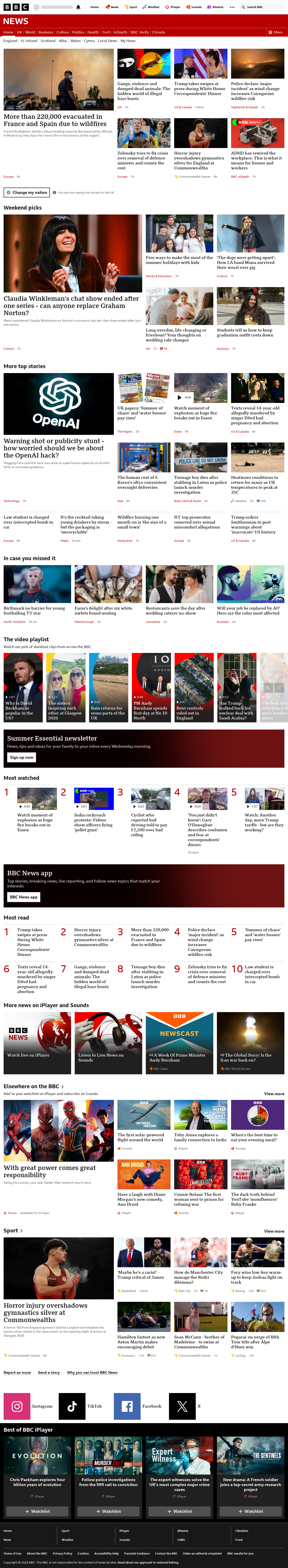The height and width of the screenshot is (1568, 288).
Task: Open the Politics tab in news navigation
Action: coord(78,32)
